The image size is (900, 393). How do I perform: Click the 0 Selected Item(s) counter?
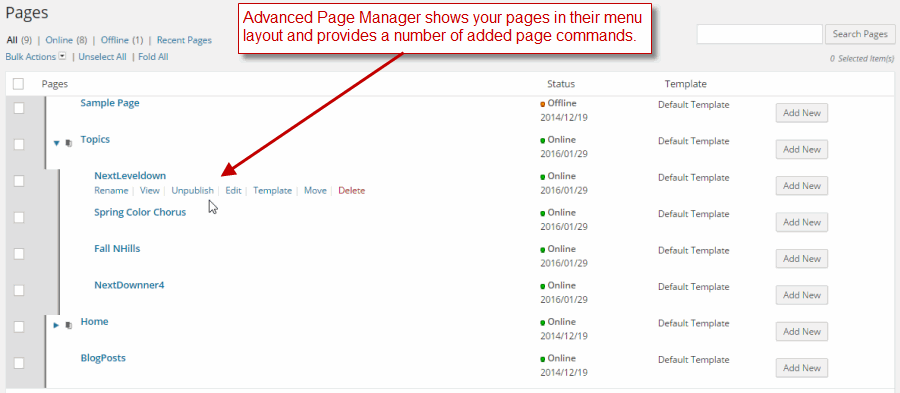point(862,59)
